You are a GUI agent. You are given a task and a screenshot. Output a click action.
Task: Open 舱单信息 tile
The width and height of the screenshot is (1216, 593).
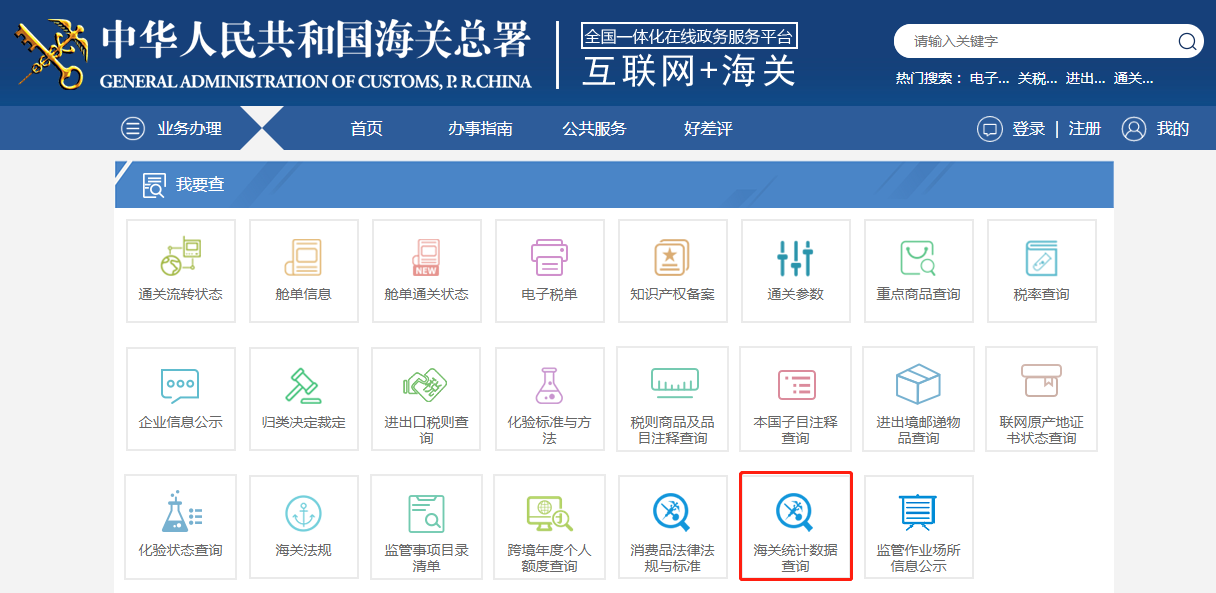[304, 271]
